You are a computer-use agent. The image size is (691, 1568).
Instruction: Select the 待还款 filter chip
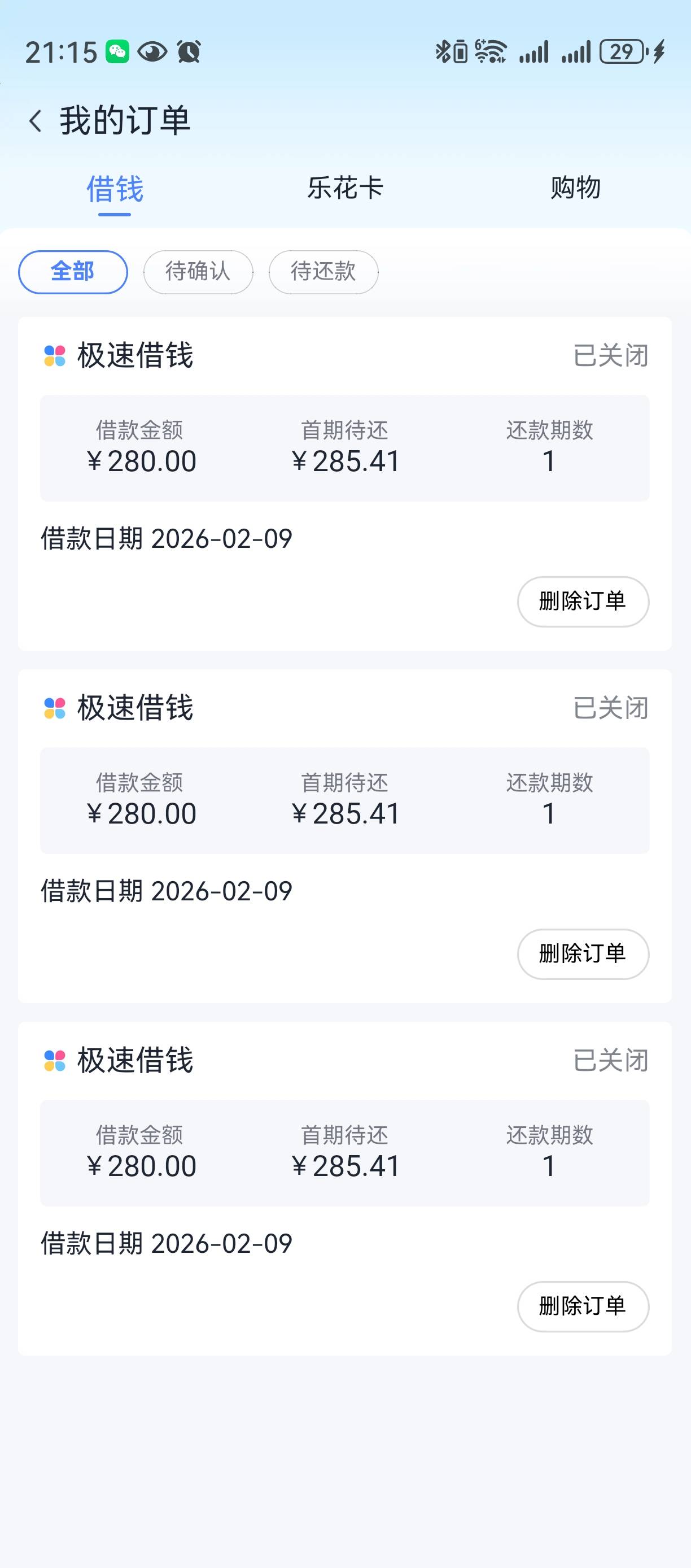(323, 272)
